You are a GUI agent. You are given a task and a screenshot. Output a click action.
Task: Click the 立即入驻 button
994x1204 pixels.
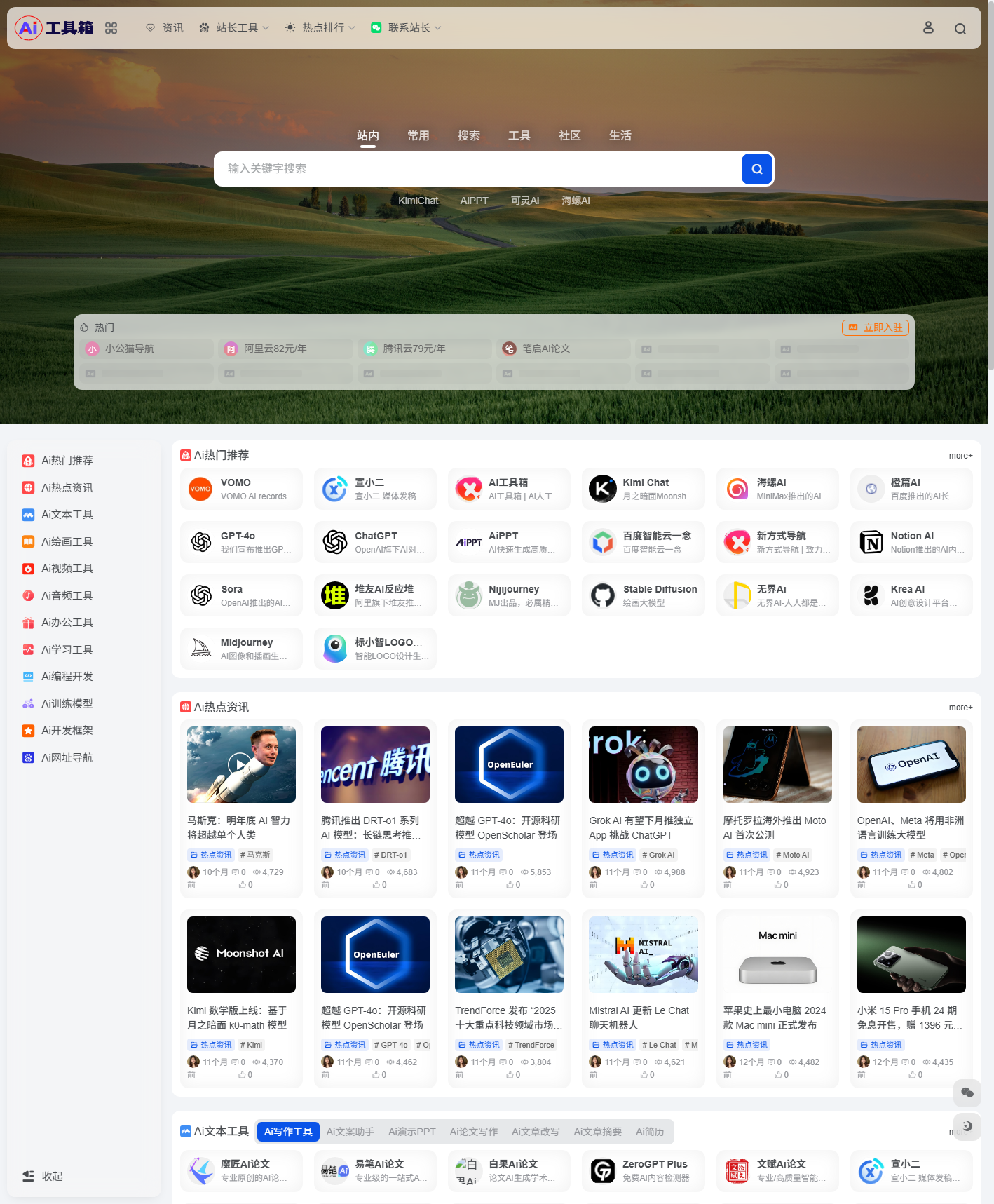tap(875, 327)
